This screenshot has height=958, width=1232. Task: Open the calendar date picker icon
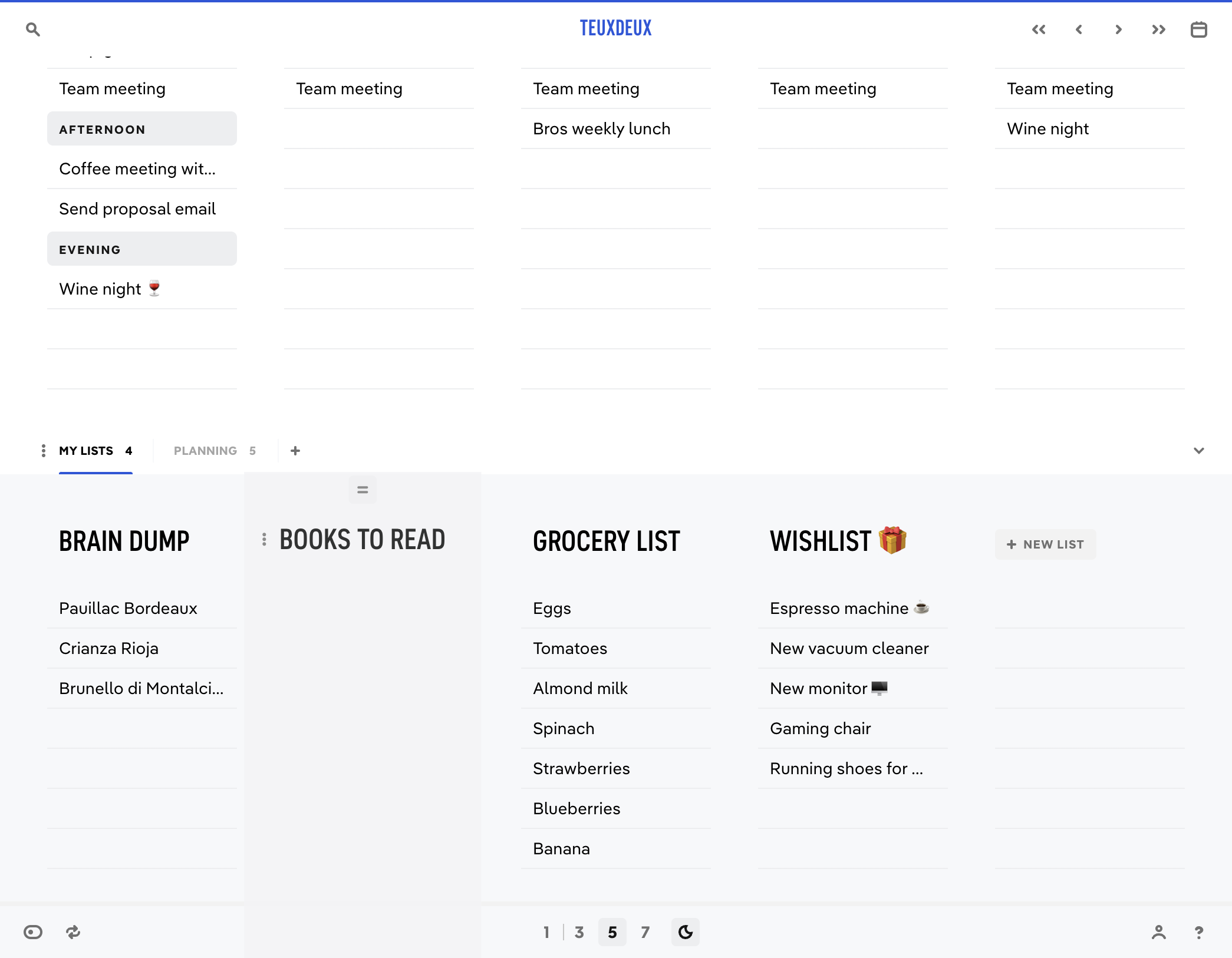(x=1199, y=29)
